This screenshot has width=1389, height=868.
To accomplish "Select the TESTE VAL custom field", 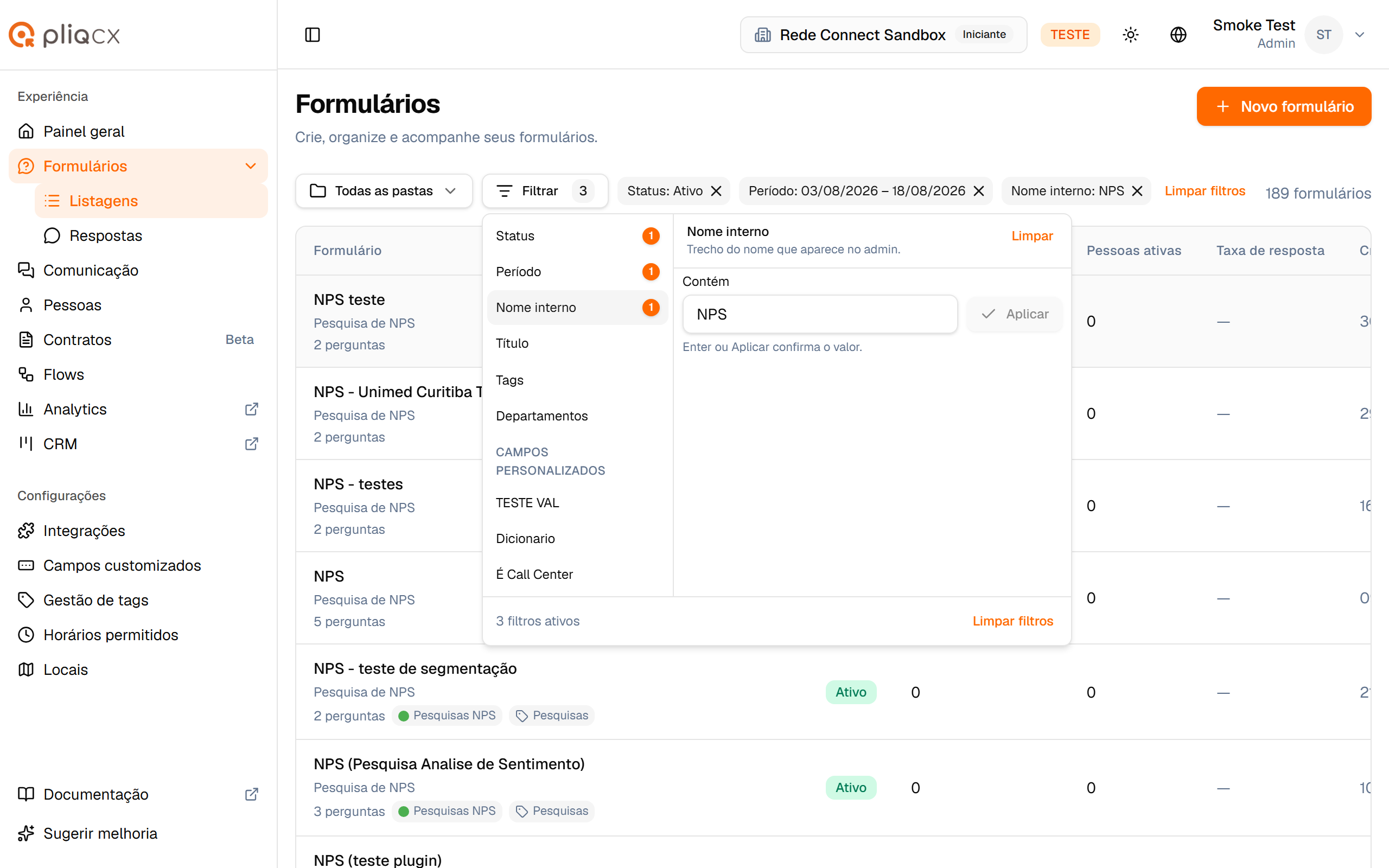I will point(577,503).
